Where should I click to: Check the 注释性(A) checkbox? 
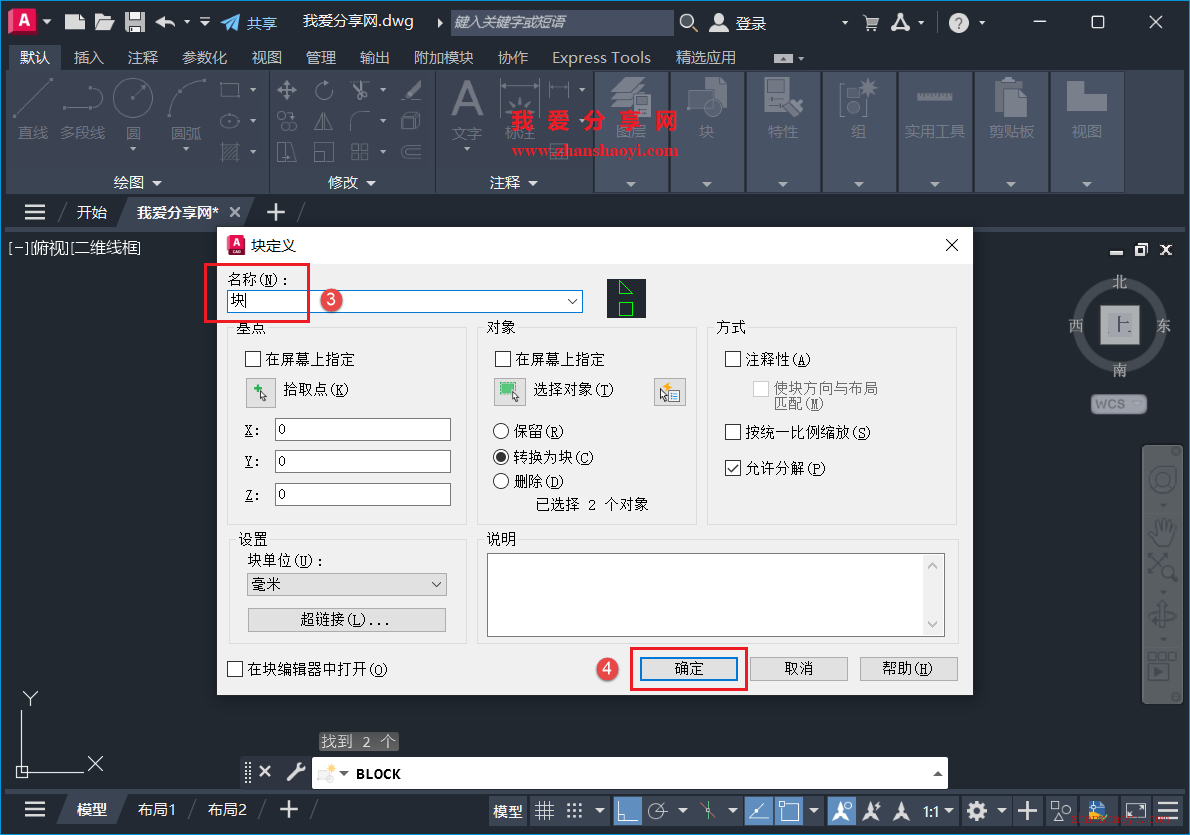[733, 359]
